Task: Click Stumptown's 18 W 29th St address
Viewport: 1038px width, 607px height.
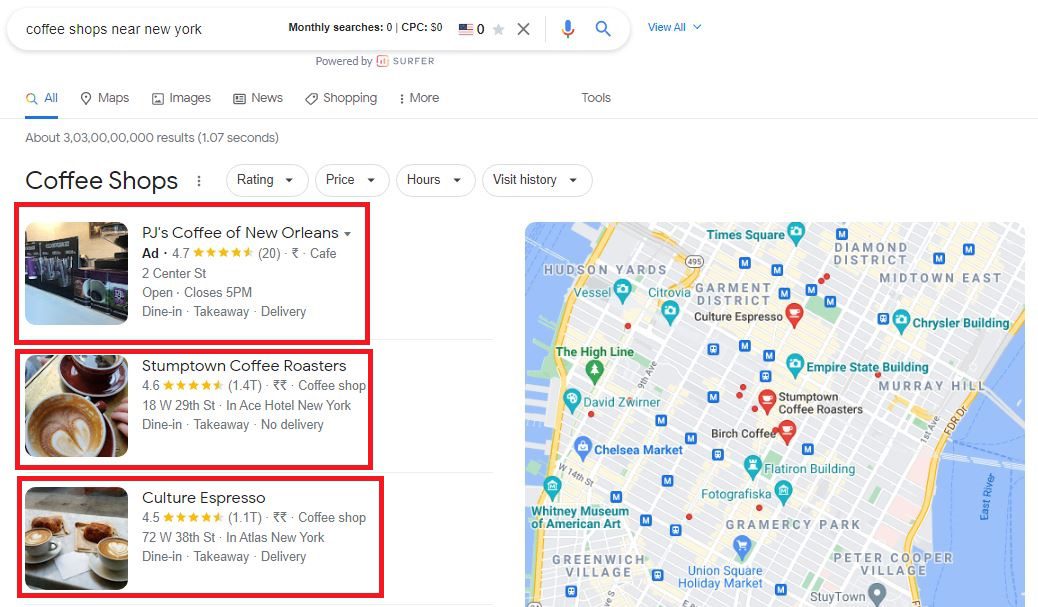Action: pos(179,405)
